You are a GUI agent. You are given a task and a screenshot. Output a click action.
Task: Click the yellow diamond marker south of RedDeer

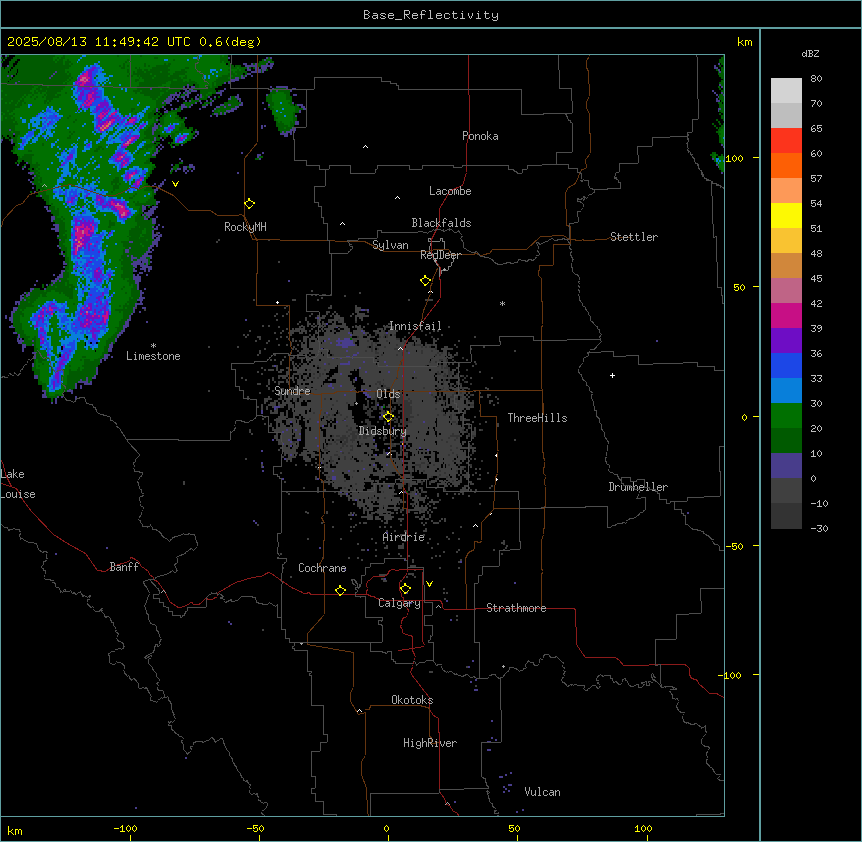[426, 281]
